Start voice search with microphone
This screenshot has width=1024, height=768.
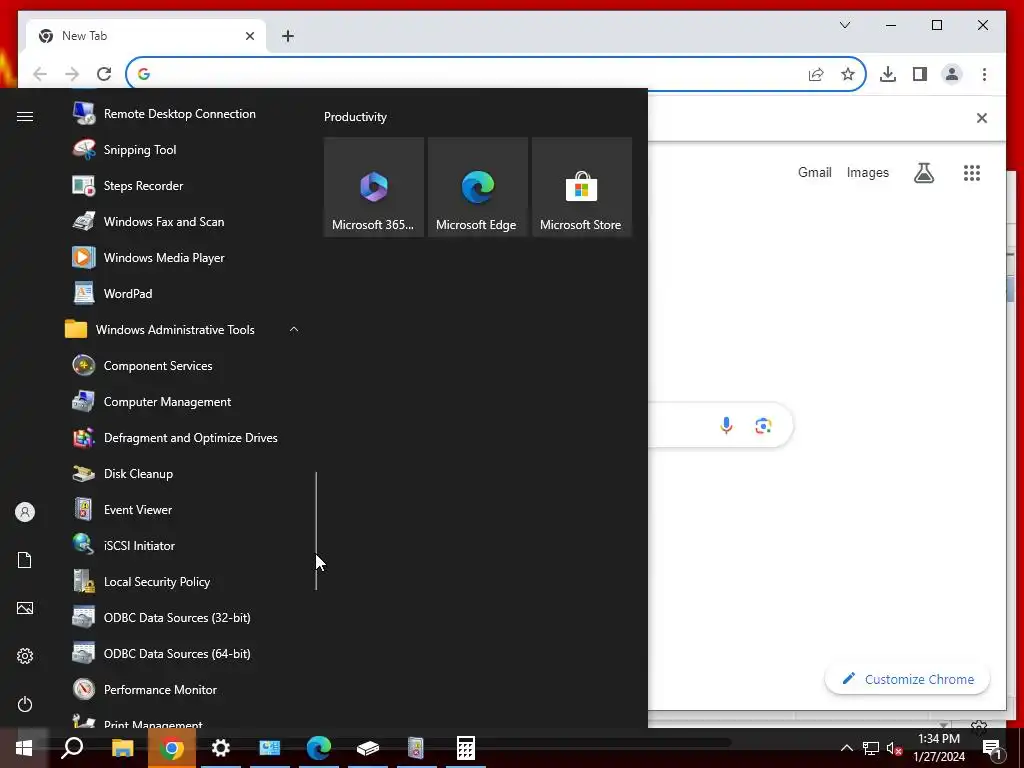pos(726,426)
